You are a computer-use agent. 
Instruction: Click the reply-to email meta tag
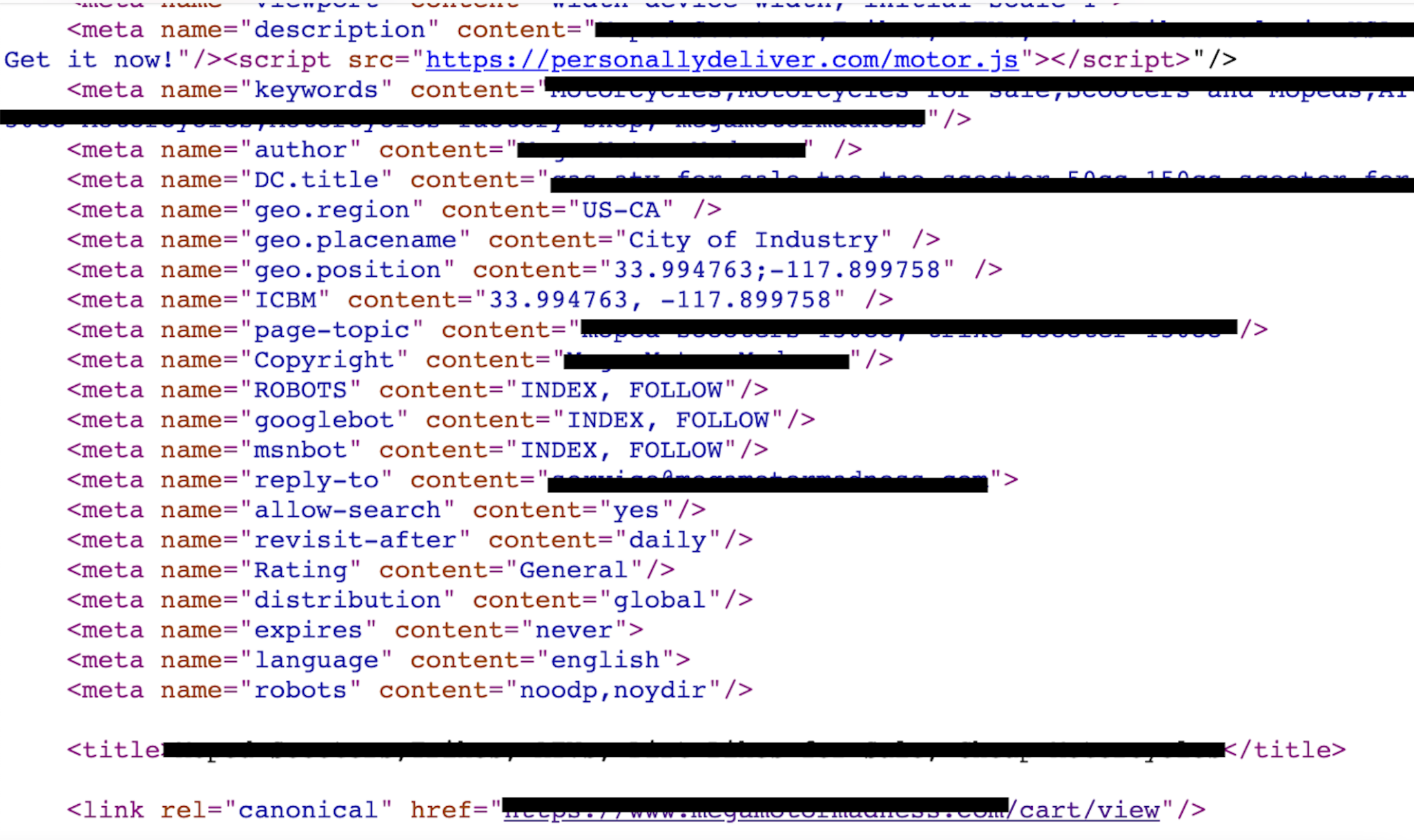tap(540, 479)
